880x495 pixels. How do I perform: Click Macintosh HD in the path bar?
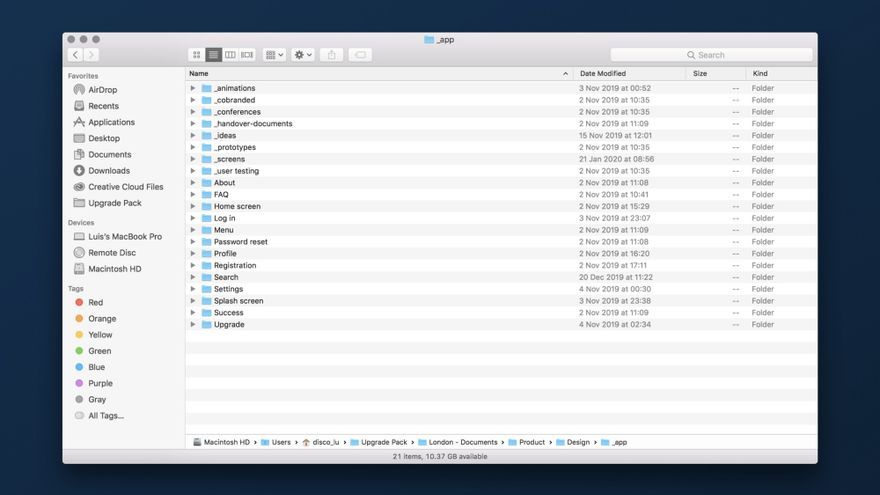pos(221,442)
